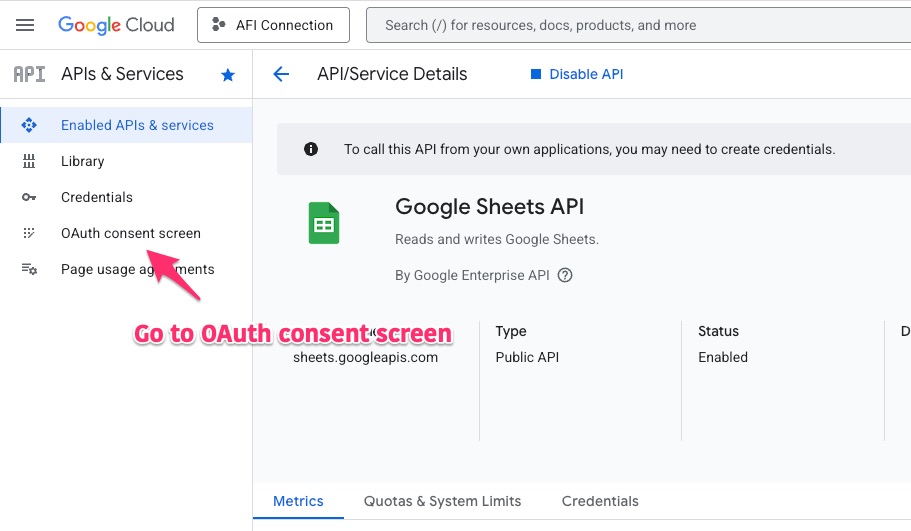Click the back arrow to previous page
911x531 pixels.
281,74
